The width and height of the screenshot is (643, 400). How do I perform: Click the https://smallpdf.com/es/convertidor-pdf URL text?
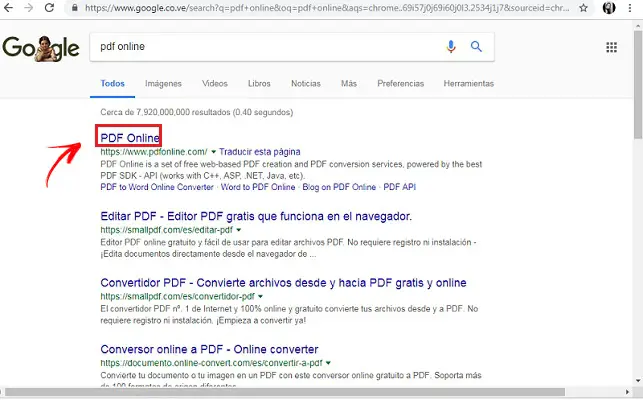pyautogui.click(x=178, y=296)
